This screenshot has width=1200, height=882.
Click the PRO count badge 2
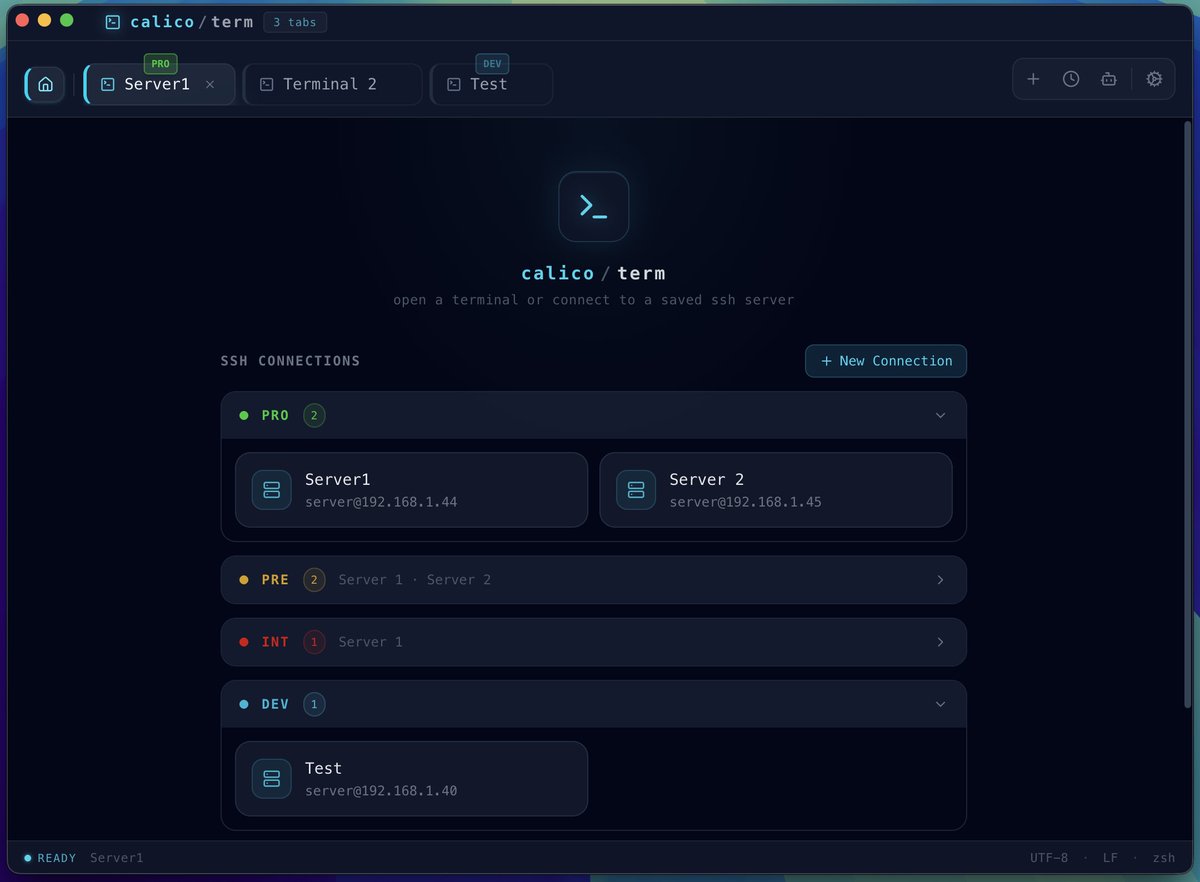click(x=314, y=415)
